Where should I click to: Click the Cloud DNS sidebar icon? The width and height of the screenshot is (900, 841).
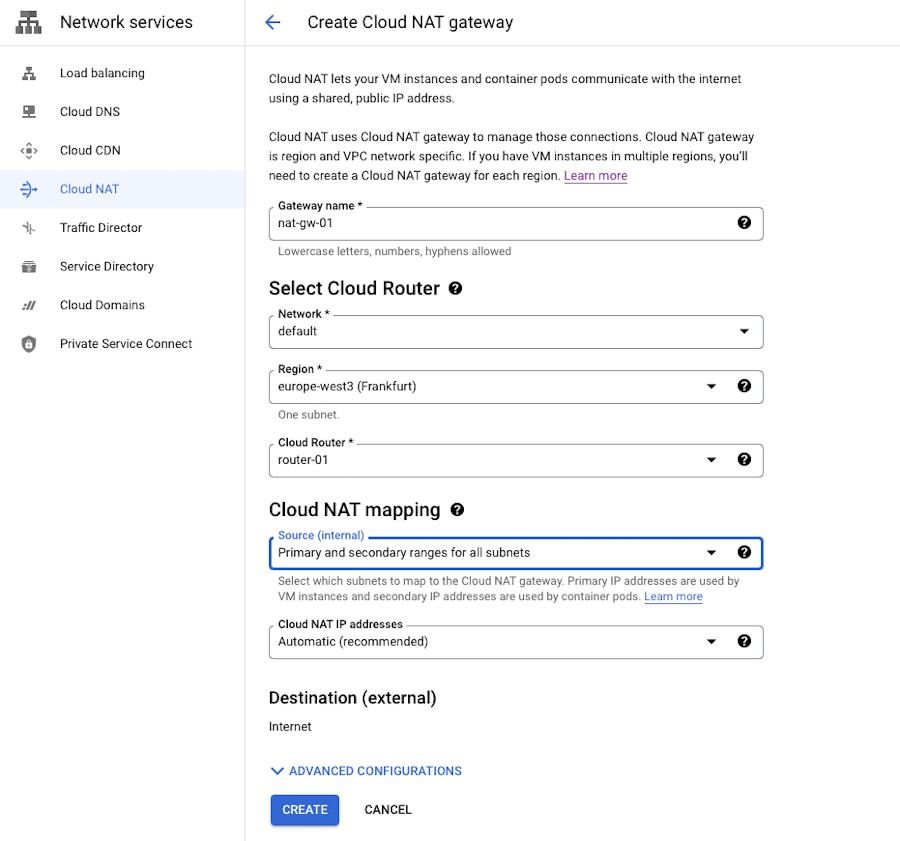[29, 112]
